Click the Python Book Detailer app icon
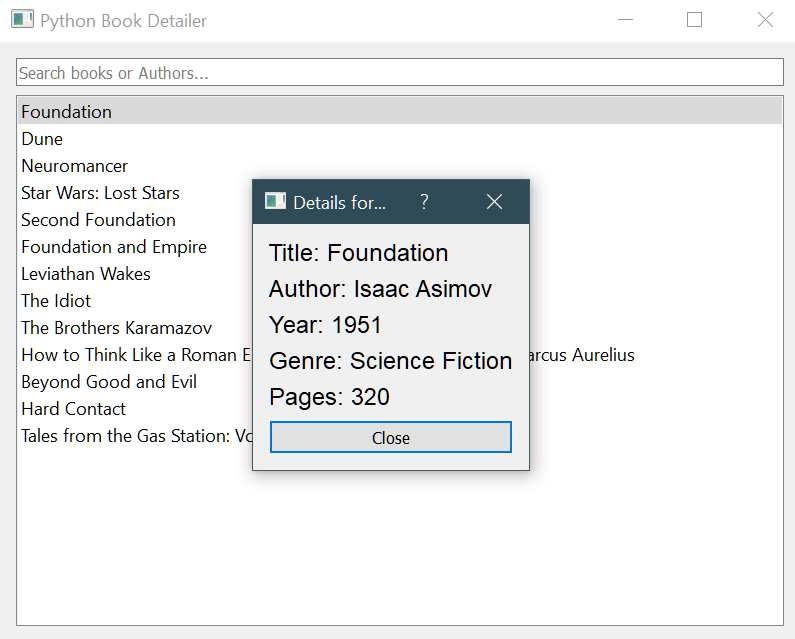This screenshot has width=795, height=639. pyautogui.click(x=22, y=20)
